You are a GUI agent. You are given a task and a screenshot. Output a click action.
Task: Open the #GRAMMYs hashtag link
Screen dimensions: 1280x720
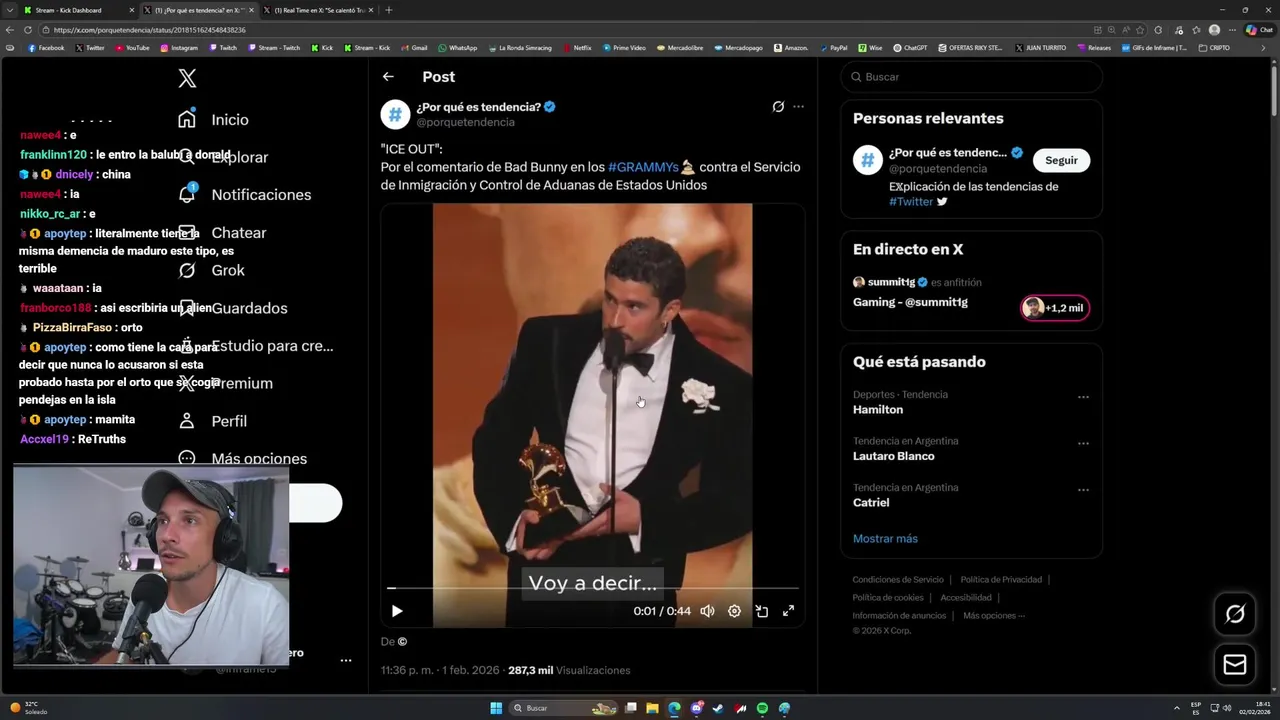643,167
